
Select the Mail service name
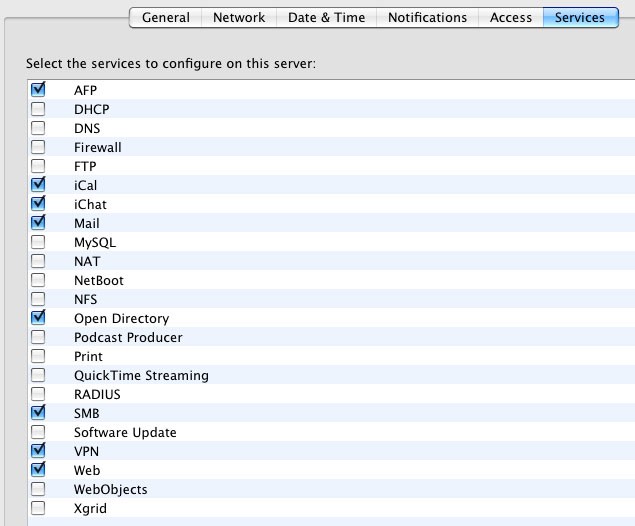(87, 224)
